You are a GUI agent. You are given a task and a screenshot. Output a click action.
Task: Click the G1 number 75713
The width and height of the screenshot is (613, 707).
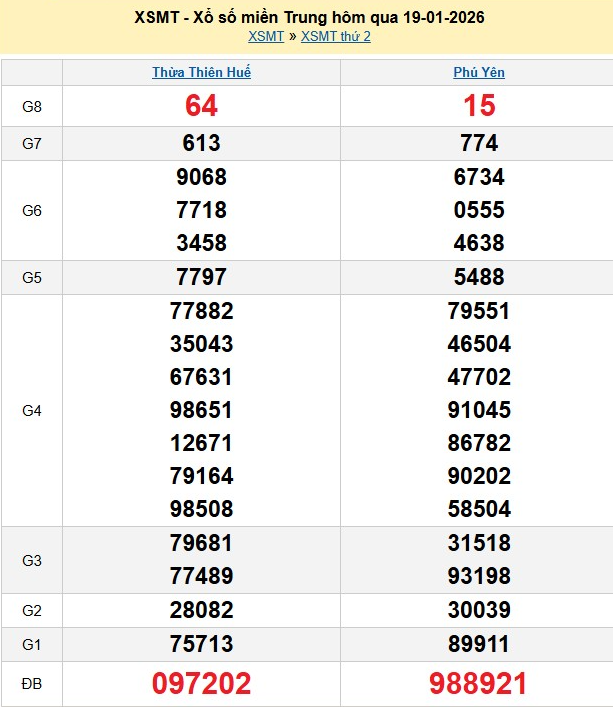pyautogui.click(x=201, y=644)
